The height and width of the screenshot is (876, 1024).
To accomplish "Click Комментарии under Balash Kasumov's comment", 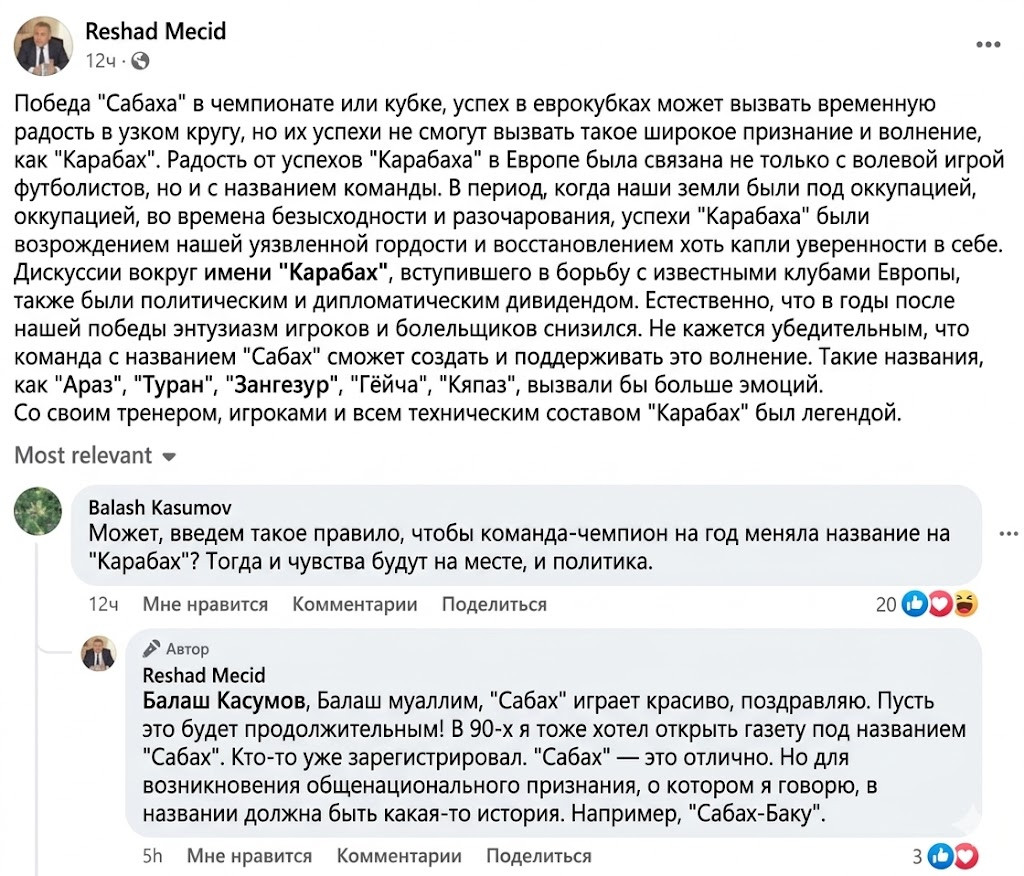I will click(x=355, y=604).
